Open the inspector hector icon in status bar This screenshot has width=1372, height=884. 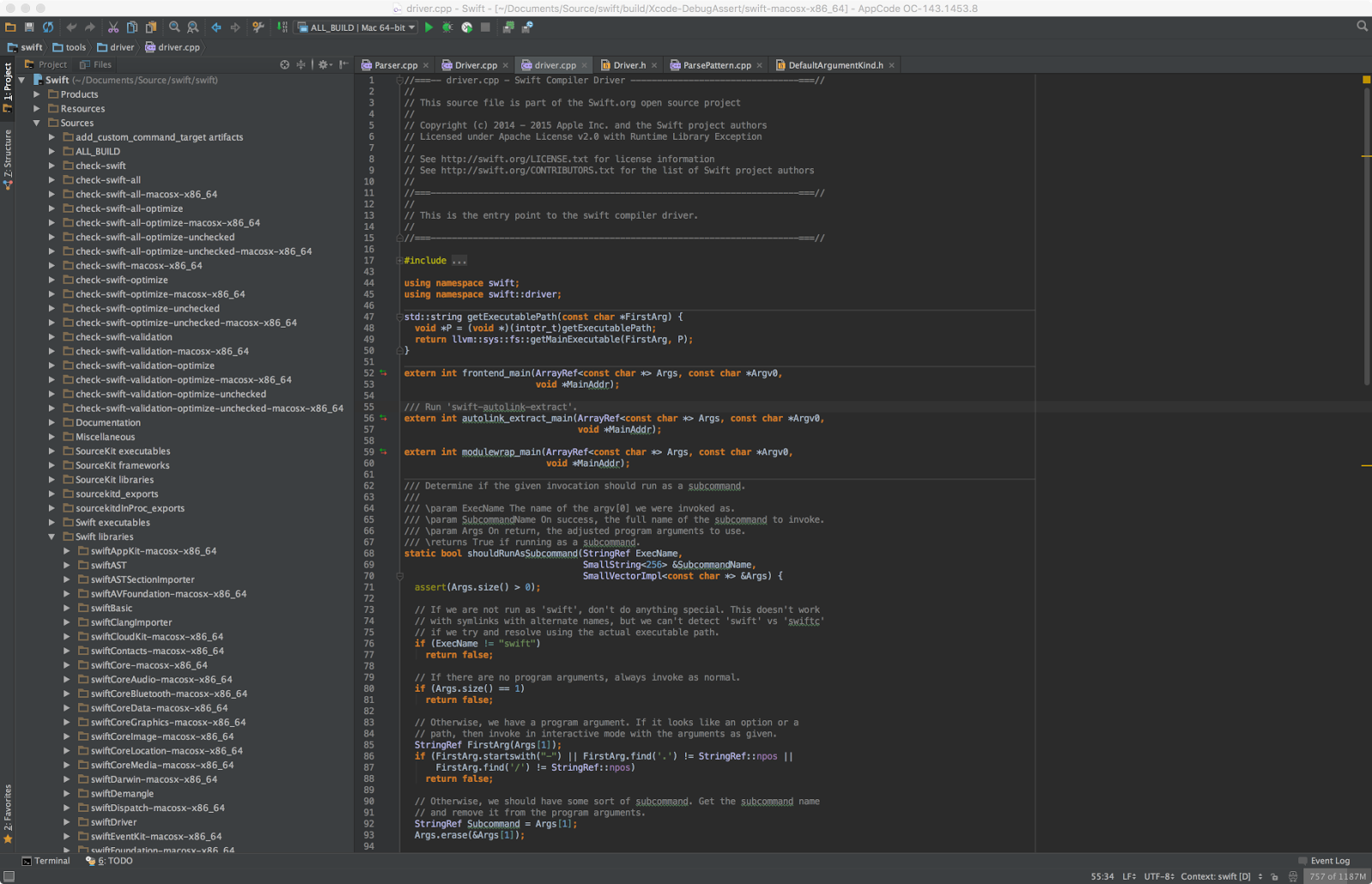tap(1293, 876)
